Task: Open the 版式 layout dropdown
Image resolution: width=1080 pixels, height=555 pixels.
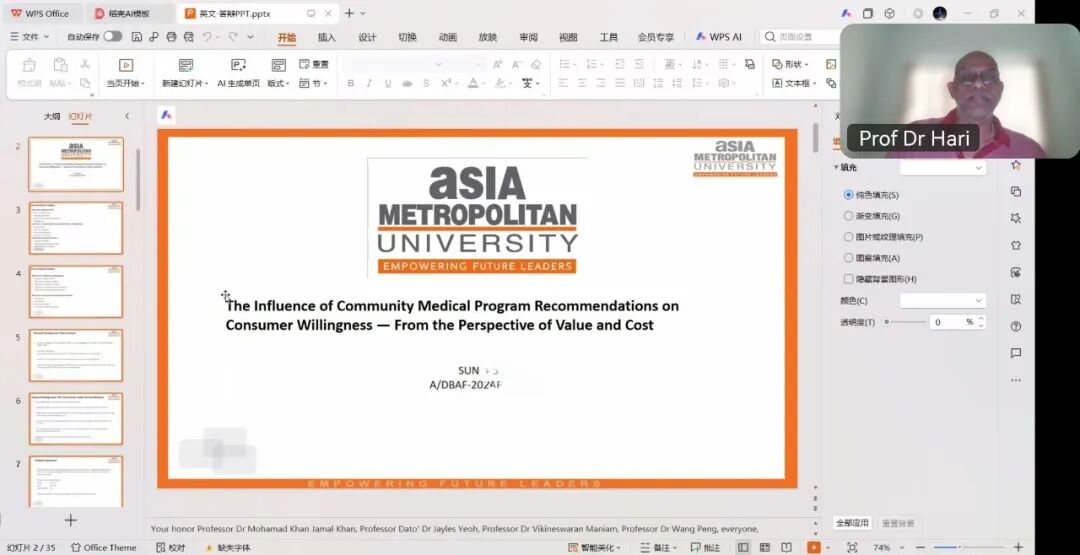Action: [278, 83]
